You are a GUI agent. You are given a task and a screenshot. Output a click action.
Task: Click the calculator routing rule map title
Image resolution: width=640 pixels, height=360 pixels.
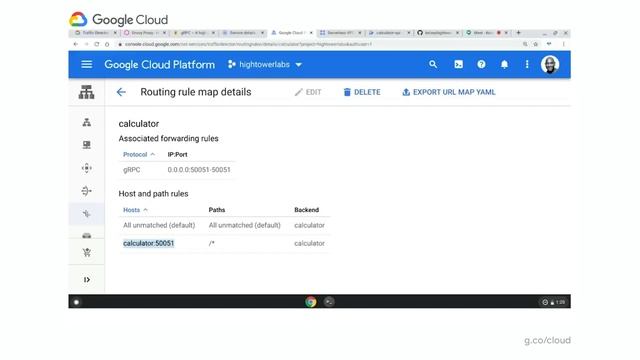[139, 124]
